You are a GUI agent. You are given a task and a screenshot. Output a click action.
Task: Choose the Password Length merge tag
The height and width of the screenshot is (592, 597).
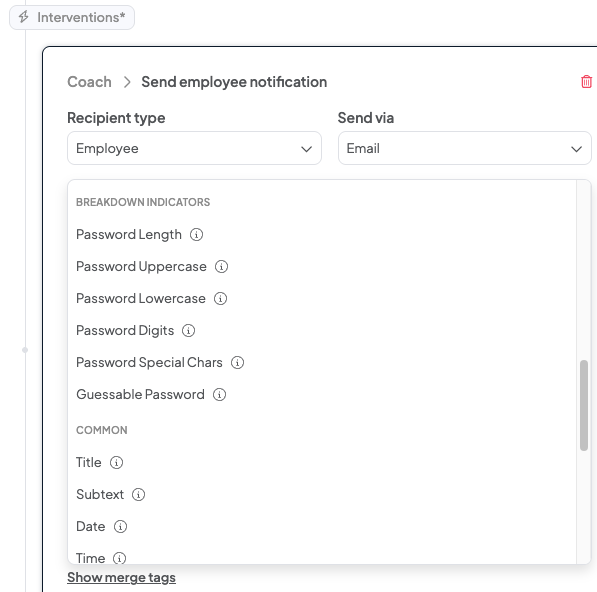point(129,235)
